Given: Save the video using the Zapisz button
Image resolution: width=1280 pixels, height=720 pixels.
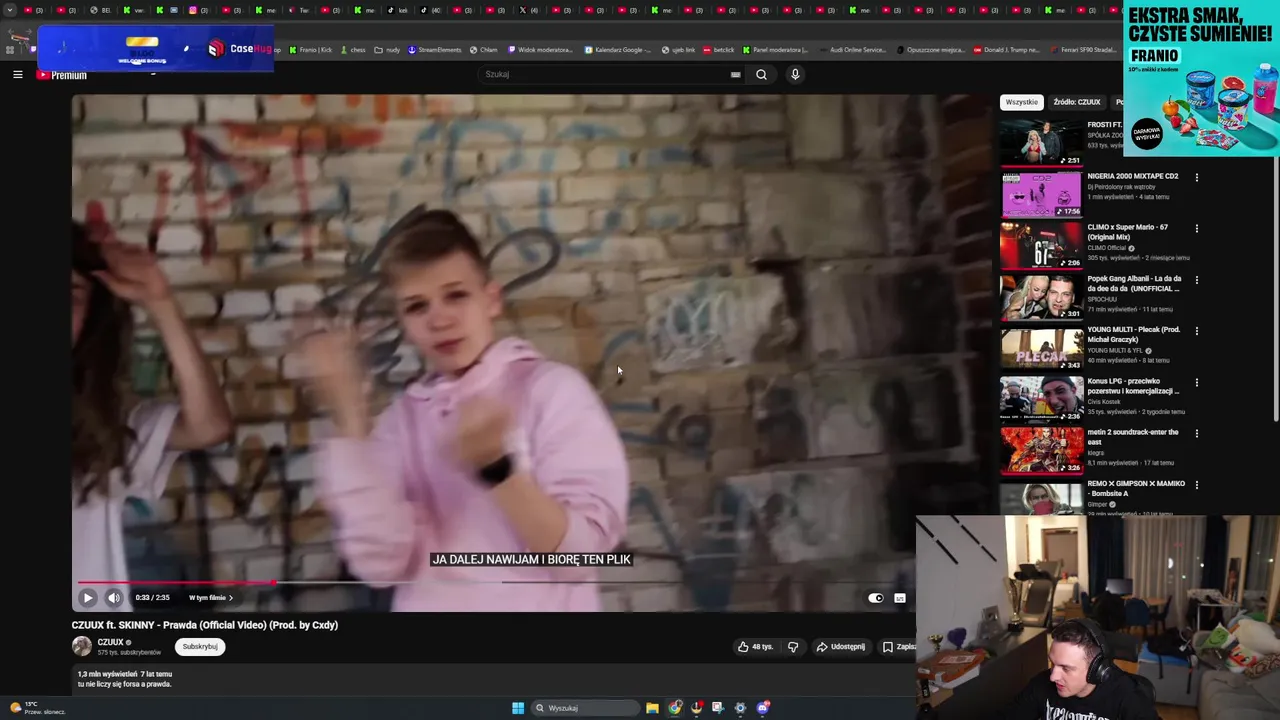Looking at the screenshot, I should click(898, 647).
